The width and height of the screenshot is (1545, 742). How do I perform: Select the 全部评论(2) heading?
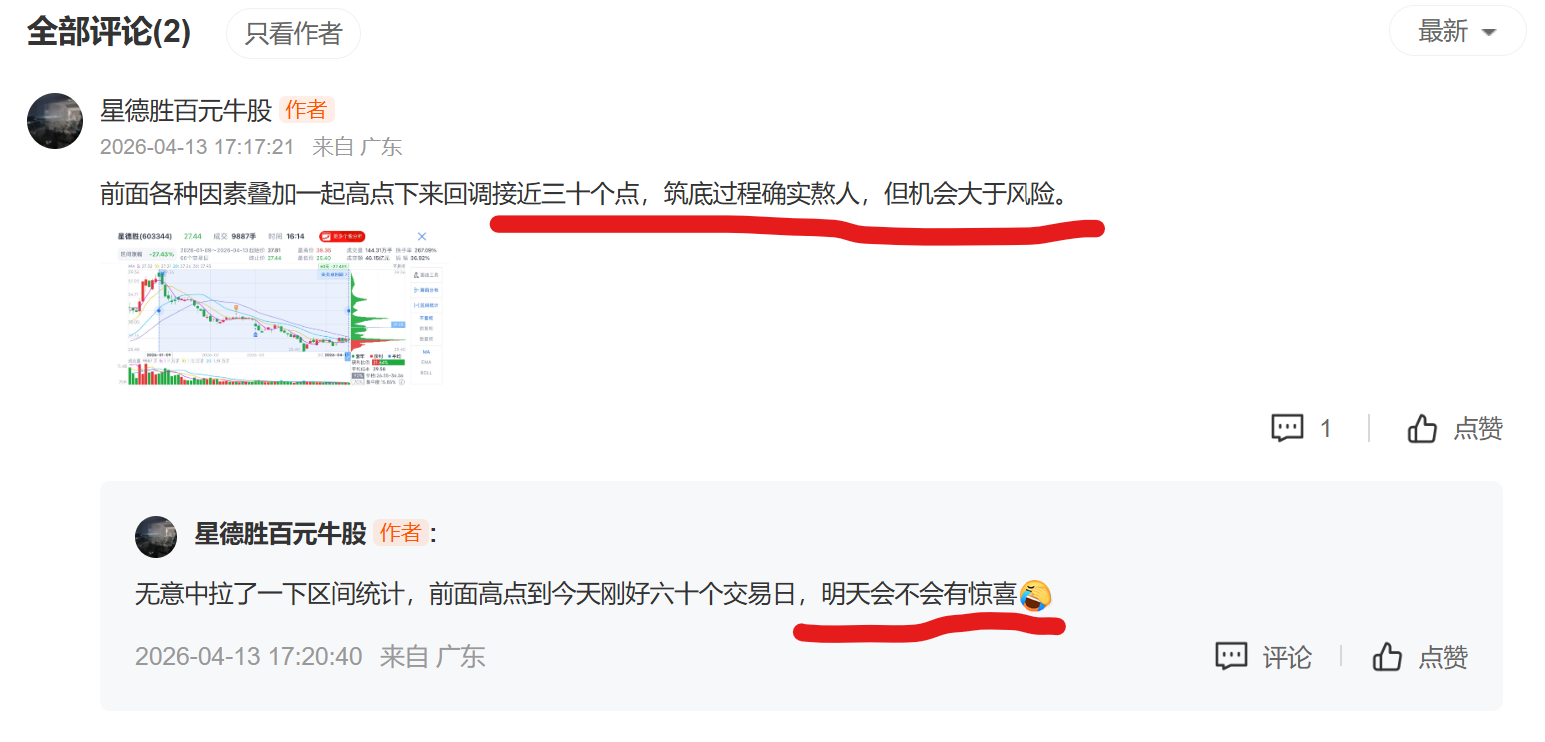(108, 32)
